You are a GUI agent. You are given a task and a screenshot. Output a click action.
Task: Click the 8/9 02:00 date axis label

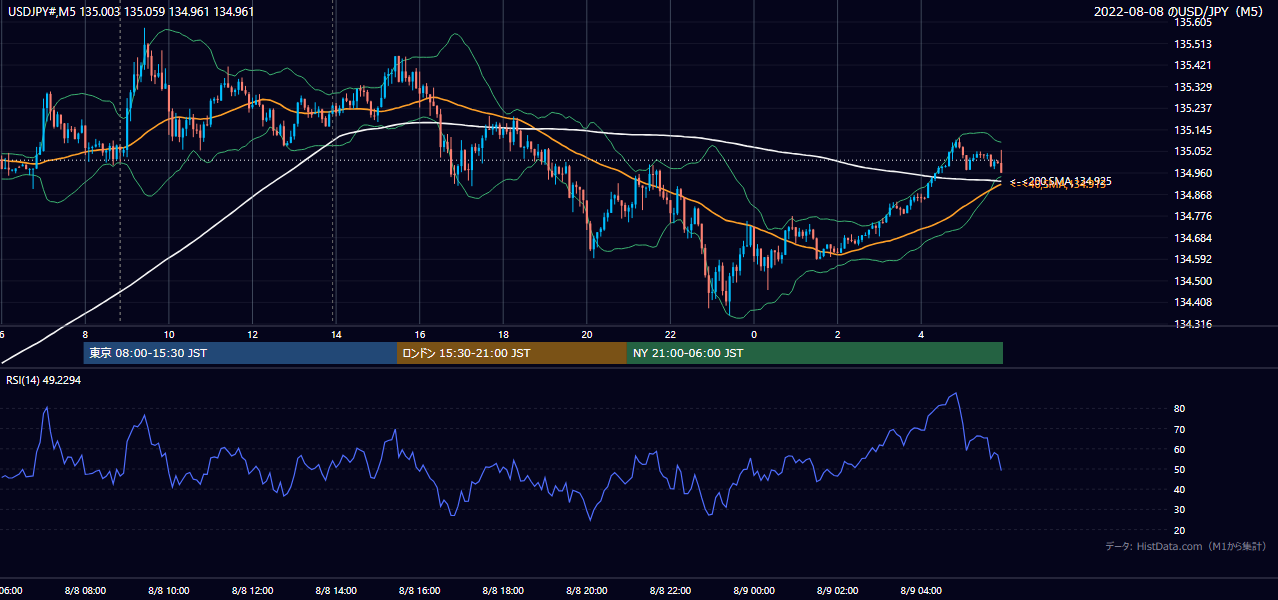tap(838, 591)
